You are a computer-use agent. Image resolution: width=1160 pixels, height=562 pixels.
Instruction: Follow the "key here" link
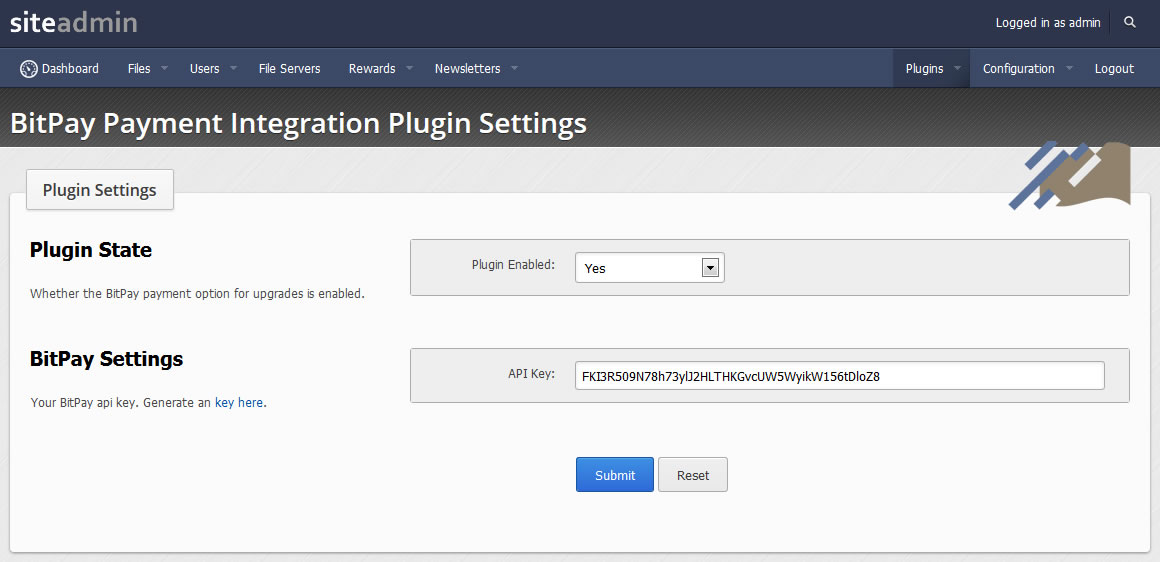239,403
